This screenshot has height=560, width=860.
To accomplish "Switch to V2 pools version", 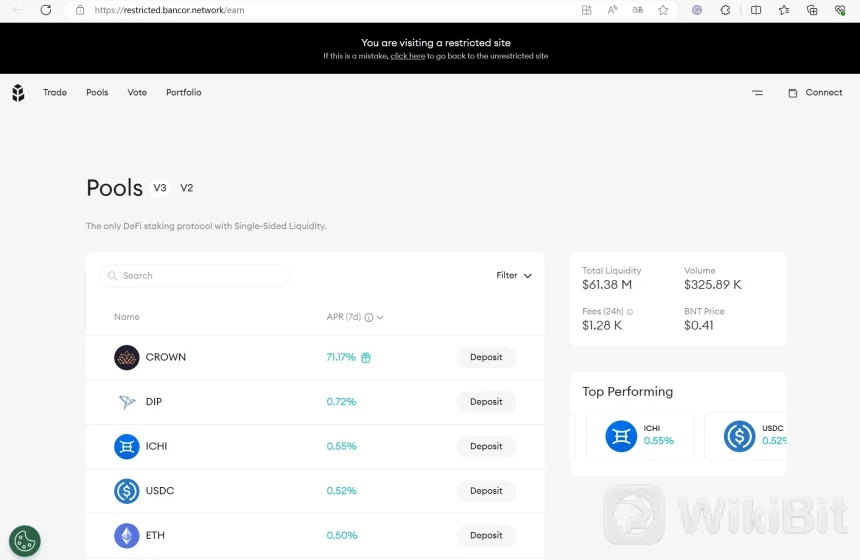I will (x=186, y=188).
